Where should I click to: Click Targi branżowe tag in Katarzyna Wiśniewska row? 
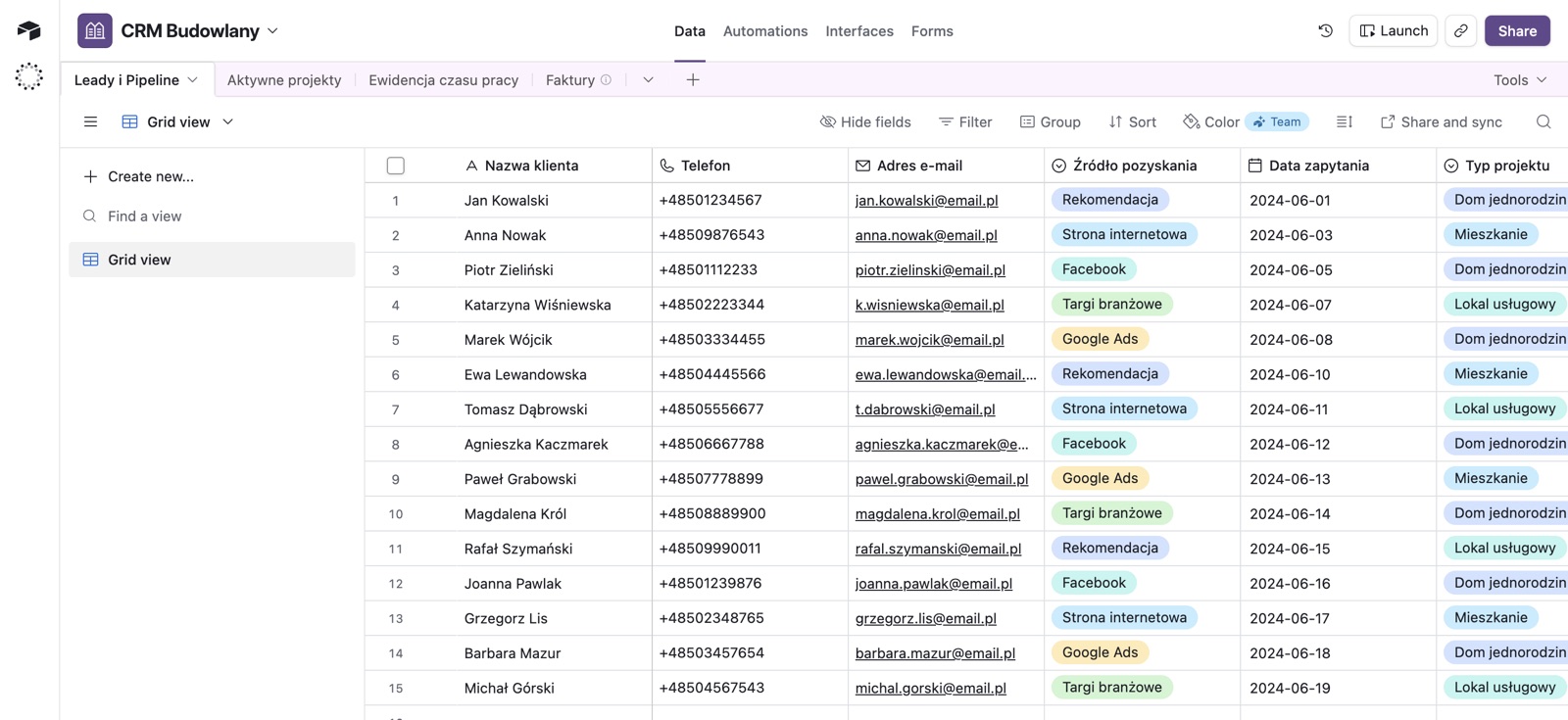click(x=1111, y=304)
